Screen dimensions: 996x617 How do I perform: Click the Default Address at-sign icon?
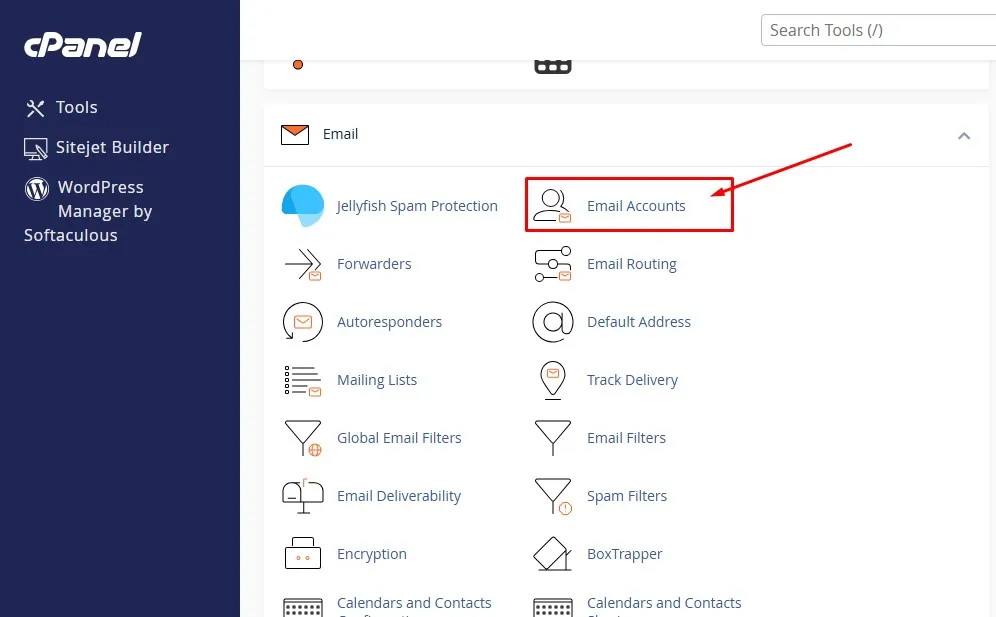[x=553, y=322]
